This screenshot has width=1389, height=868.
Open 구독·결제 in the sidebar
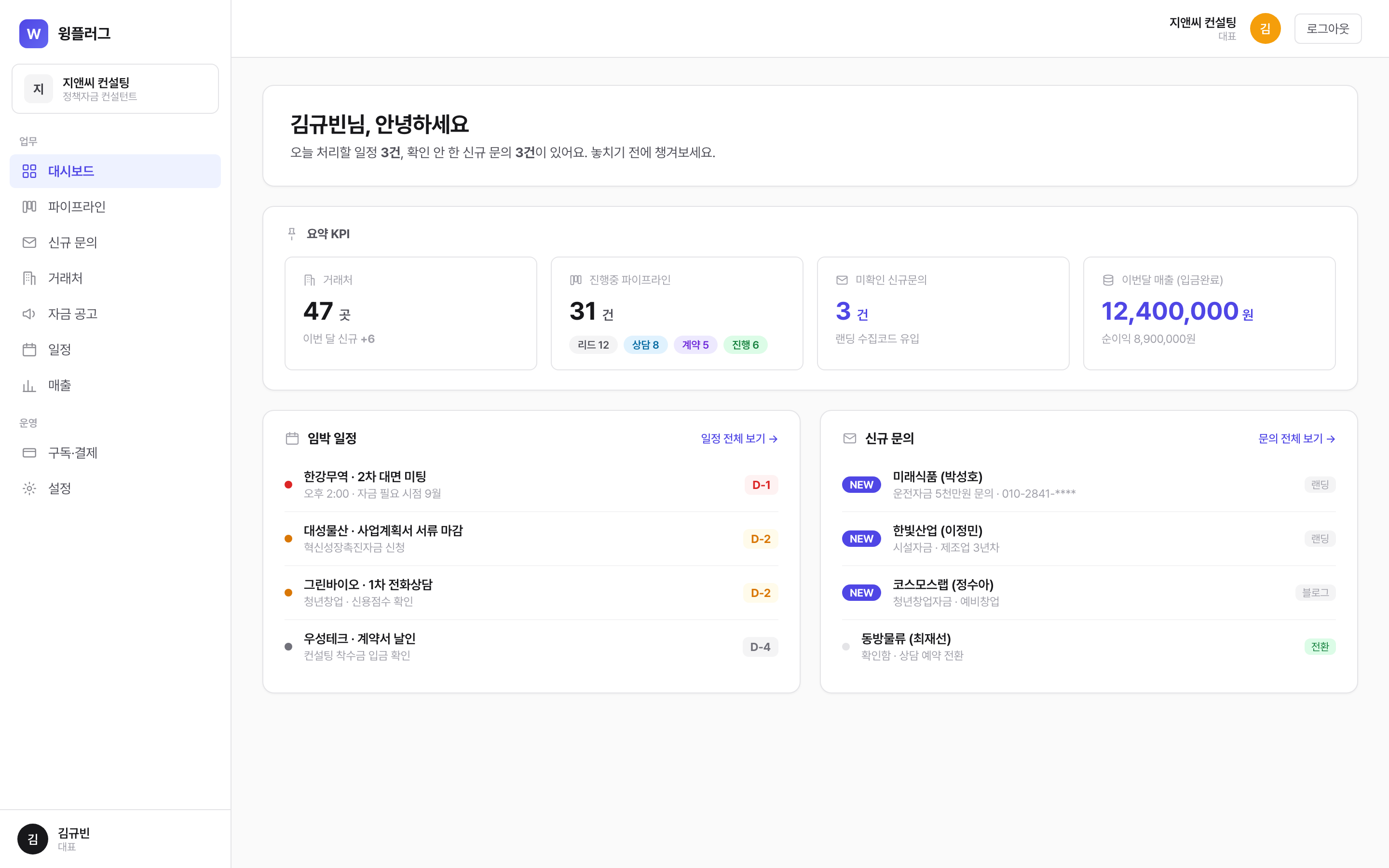[115, 453]
